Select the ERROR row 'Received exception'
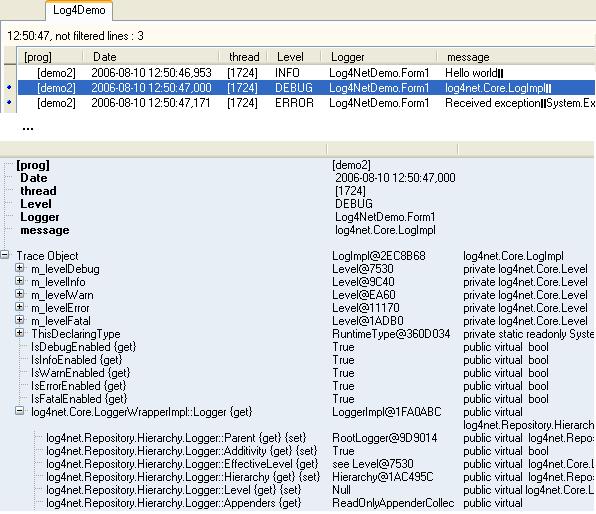The image size is (596, 514). [306, 103]
